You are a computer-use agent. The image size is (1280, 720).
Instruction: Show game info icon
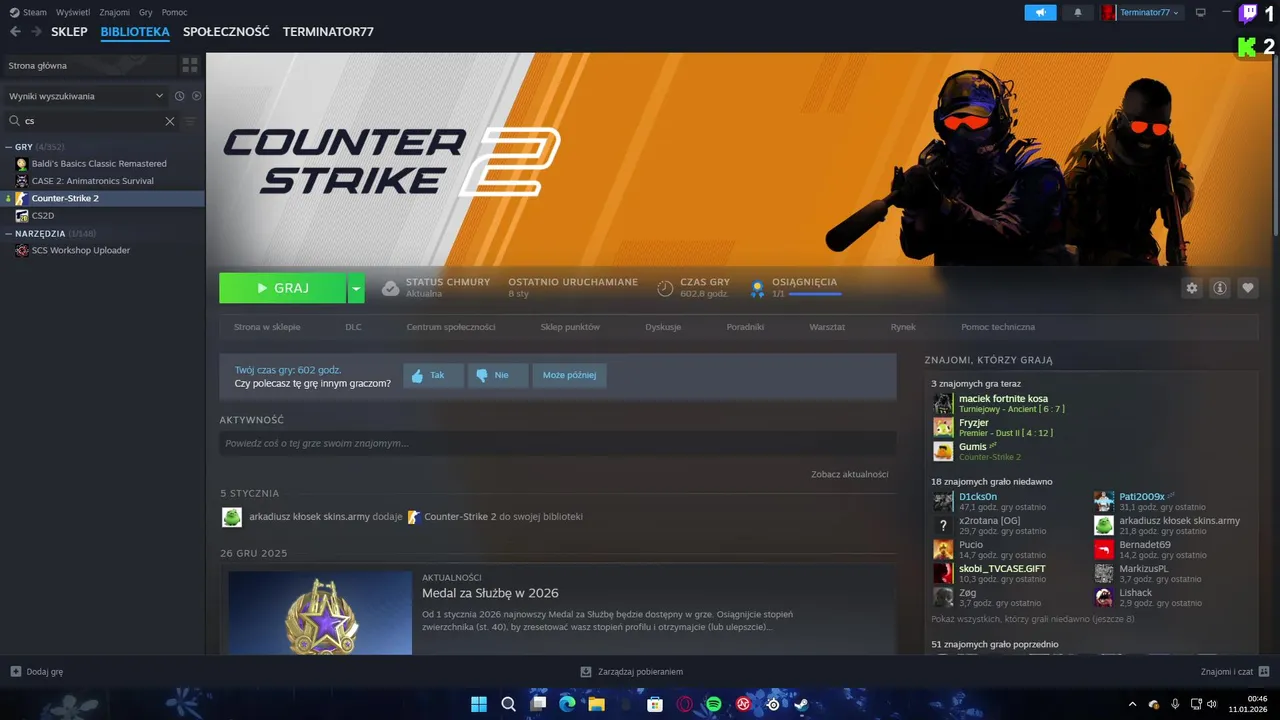(1220, 288)
